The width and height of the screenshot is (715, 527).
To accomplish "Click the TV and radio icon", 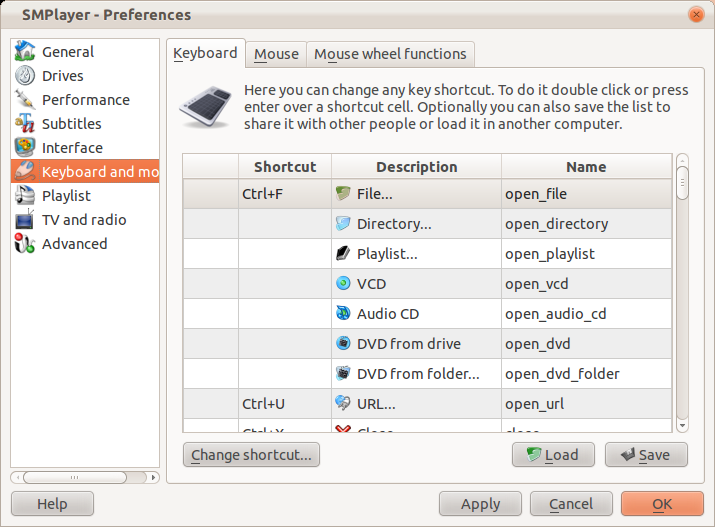I will coord(26,220).
